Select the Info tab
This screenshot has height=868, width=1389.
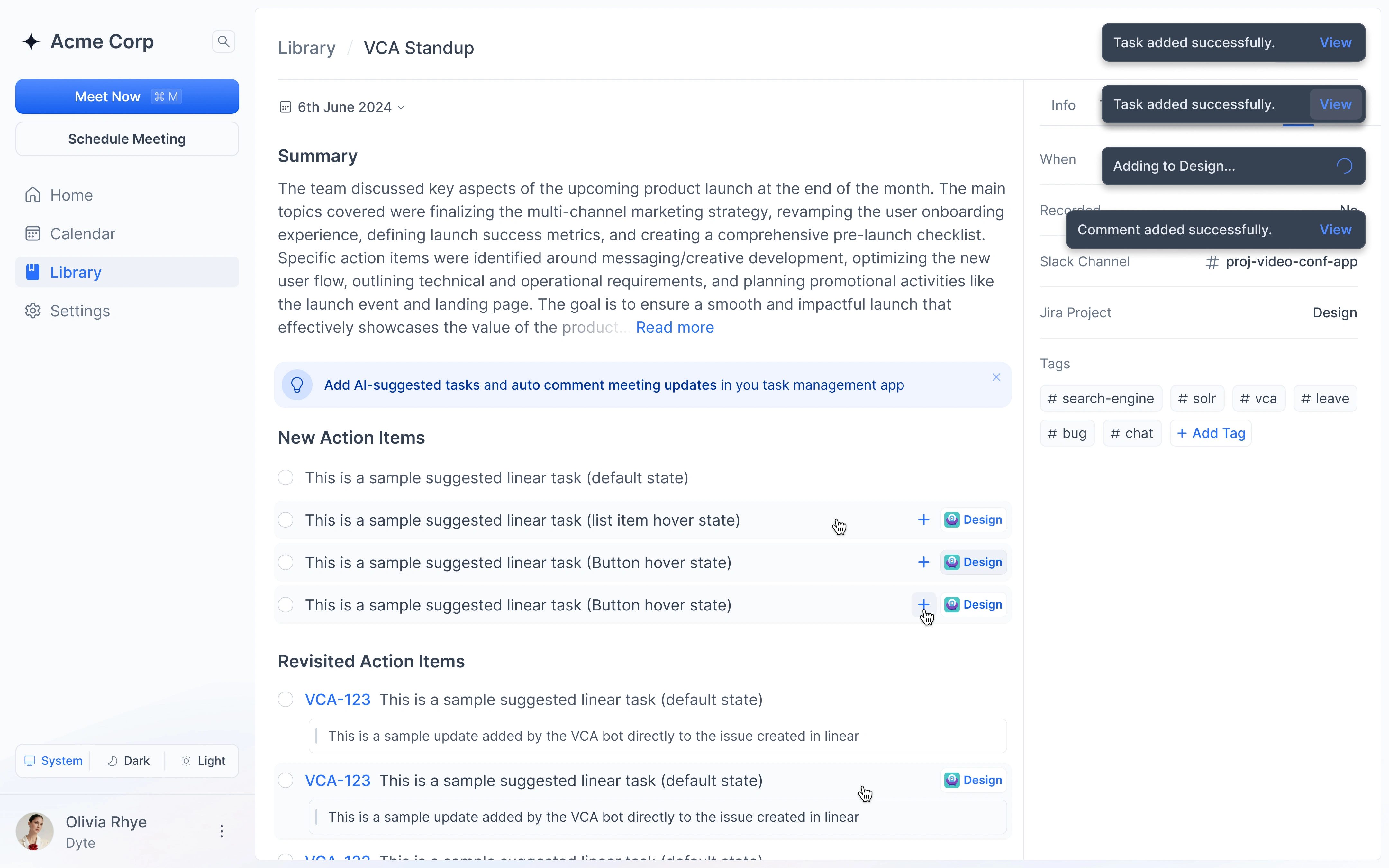coord(1063,105)
